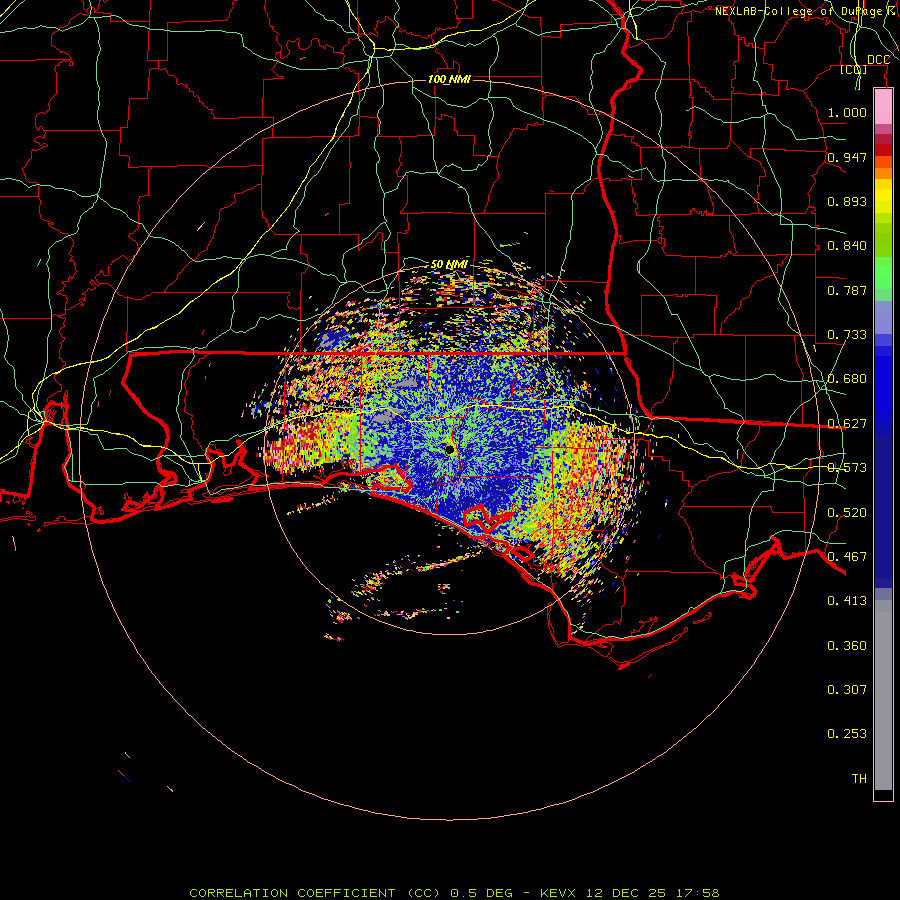Click the "0.947" legend value
900x900 pixels.
pos(847,157)
